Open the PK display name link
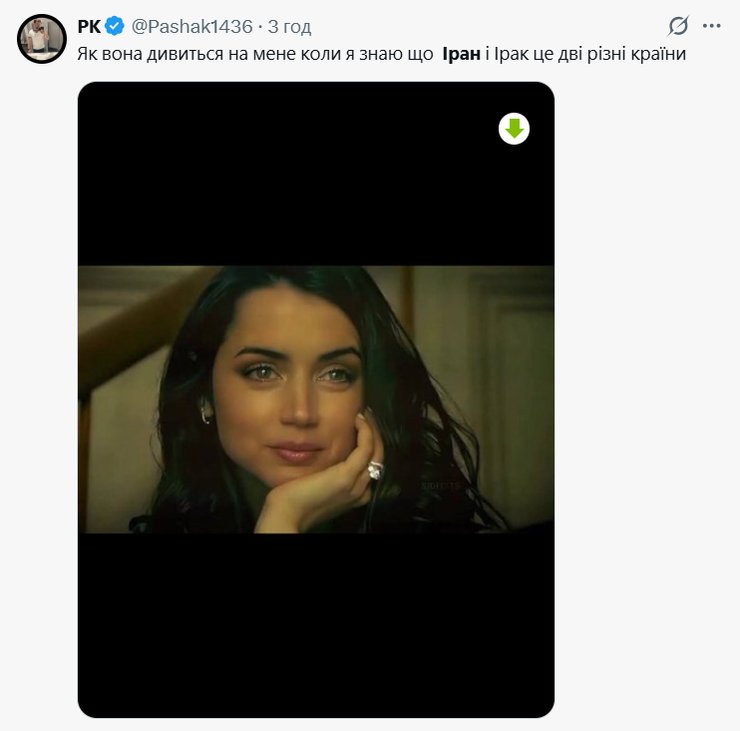Viewport: 740px width, 731px height. [89, 26]
